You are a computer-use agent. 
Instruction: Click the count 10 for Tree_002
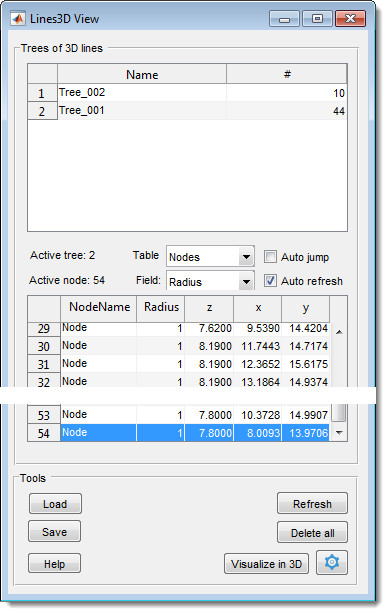tap(339, 93)
